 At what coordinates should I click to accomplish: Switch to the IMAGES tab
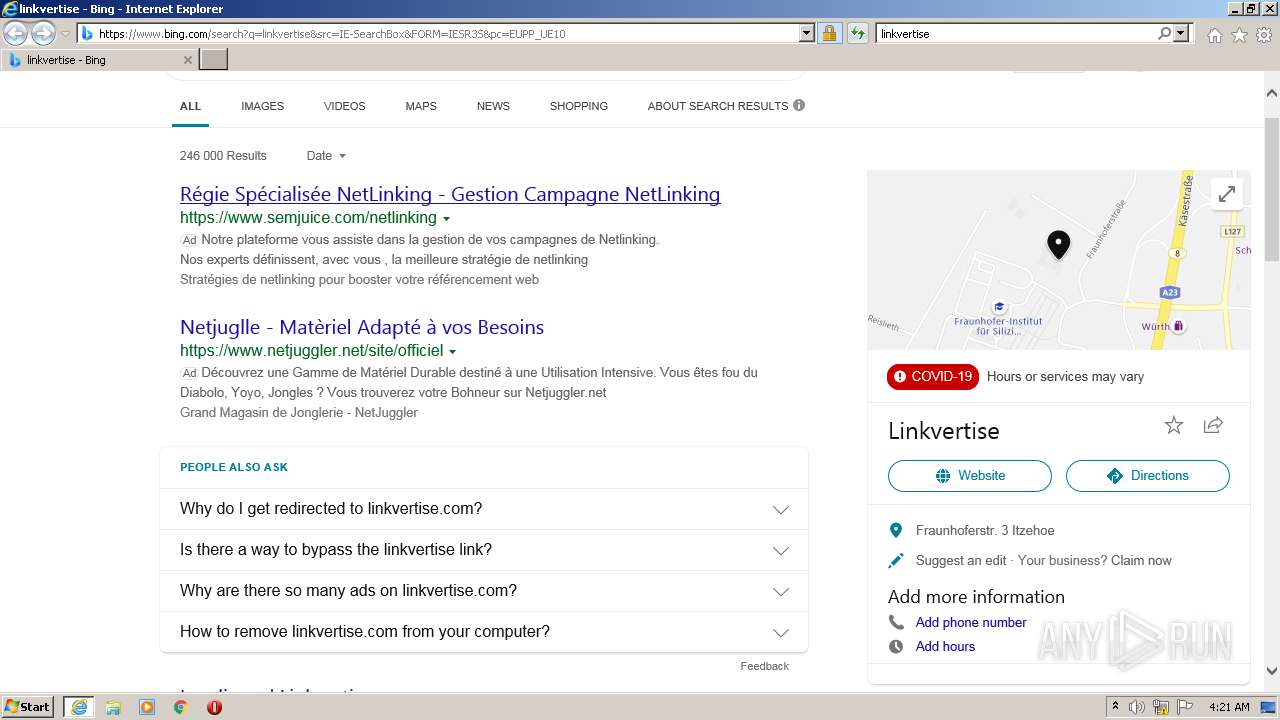[x=262, y=106]
